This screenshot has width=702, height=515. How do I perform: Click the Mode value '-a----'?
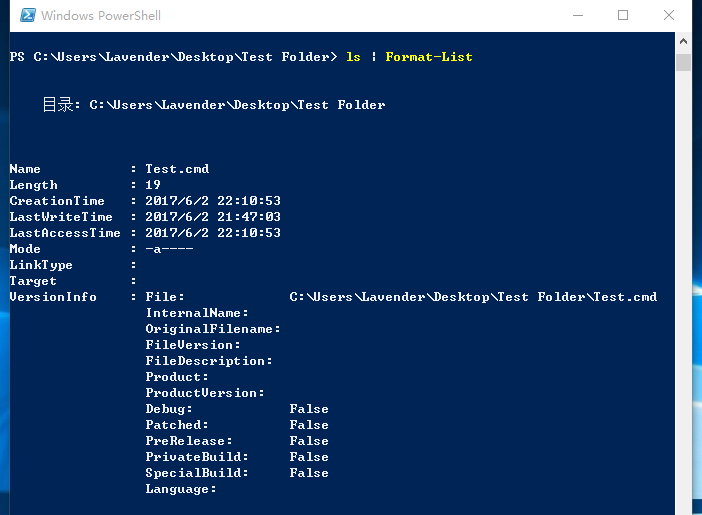click(169, 249)
